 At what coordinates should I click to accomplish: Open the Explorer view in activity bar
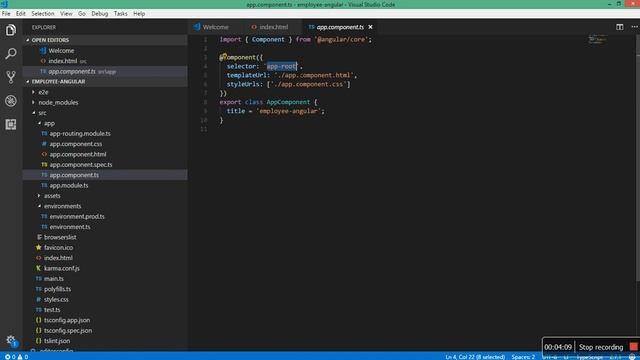click(x=11, y=30)
